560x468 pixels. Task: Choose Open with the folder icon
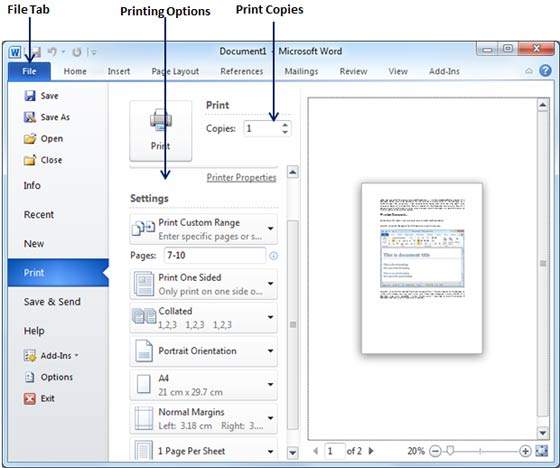click(43, 139)
